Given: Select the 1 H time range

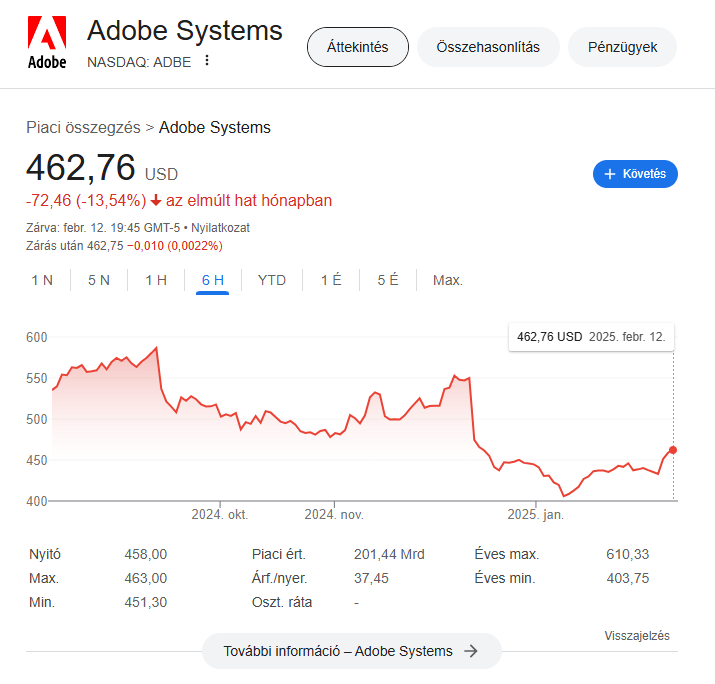Looking at the screenshot, I should coord(156,280).
